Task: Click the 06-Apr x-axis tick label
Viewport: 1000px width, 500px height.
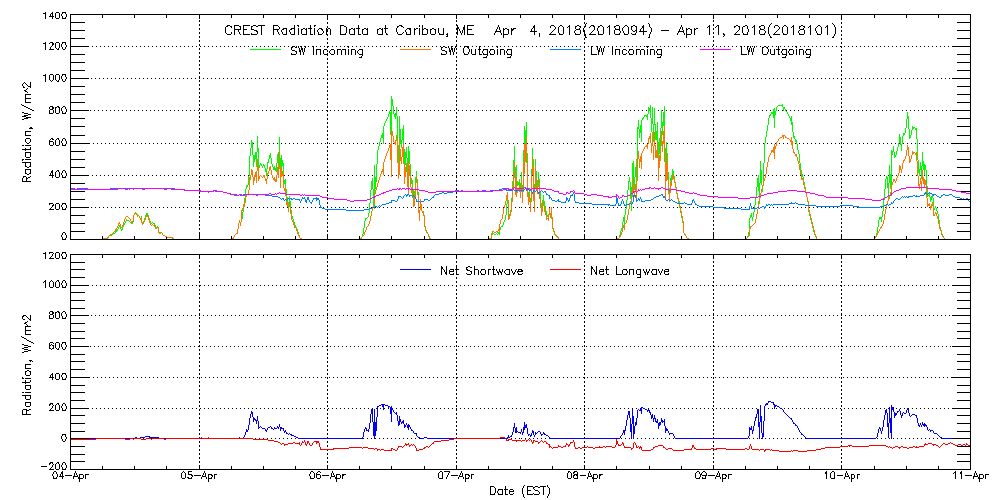Action: [x=328, y=478]
